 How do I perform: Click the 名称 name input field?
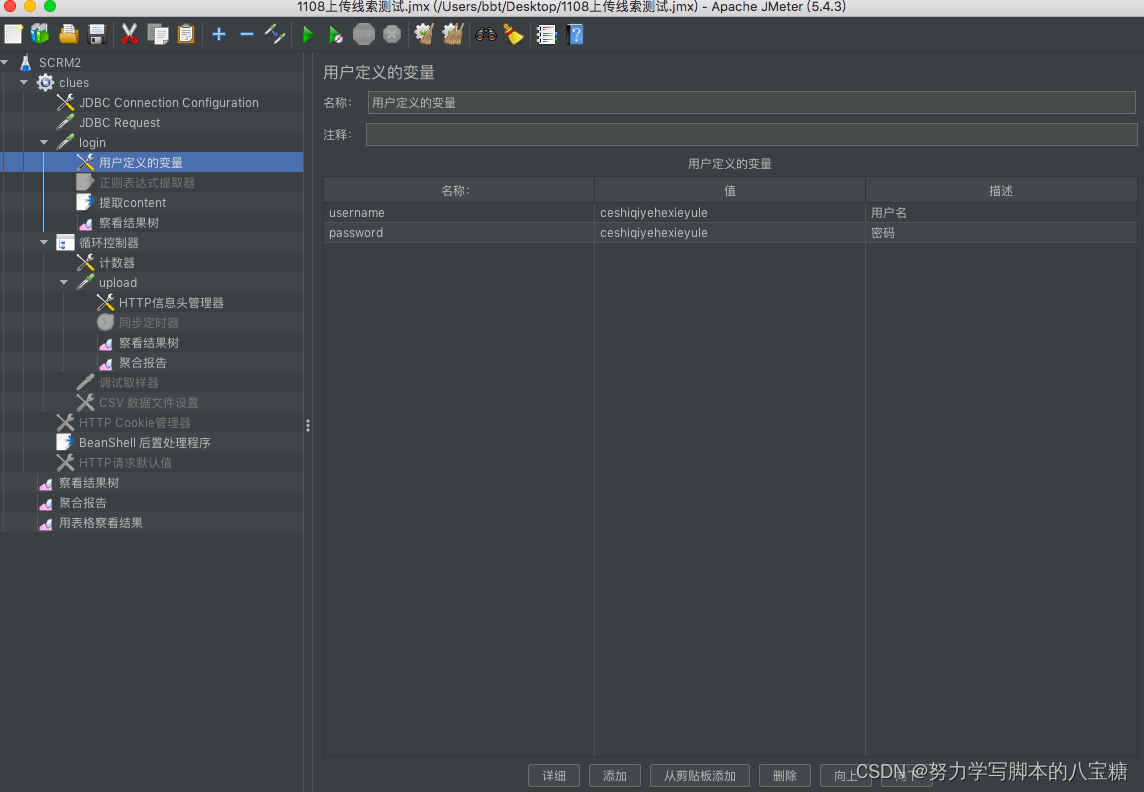(751, 102)
